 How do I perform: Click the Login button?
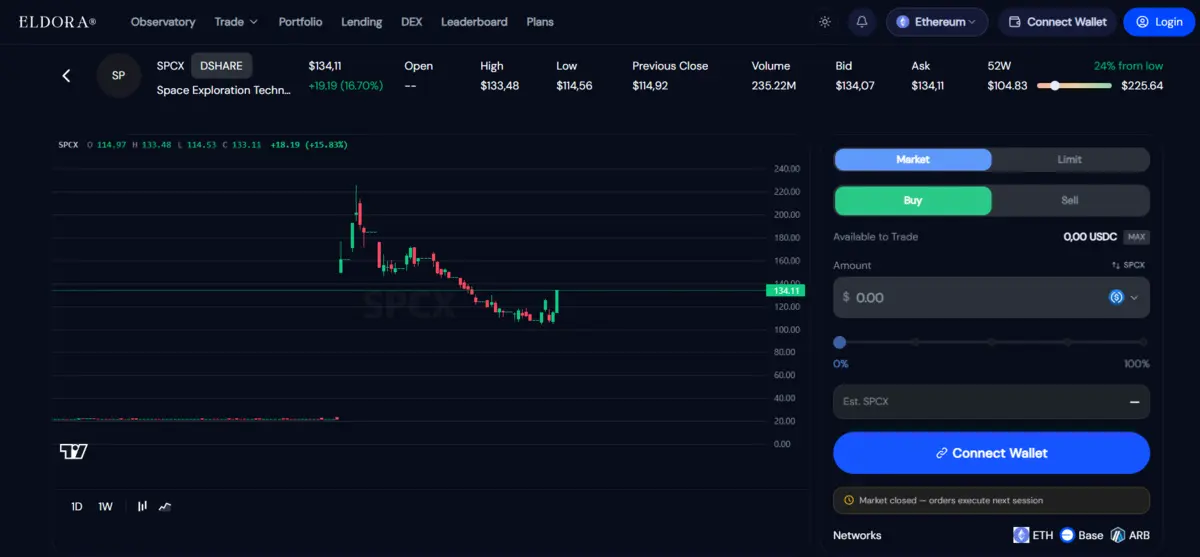point(1158,22)
